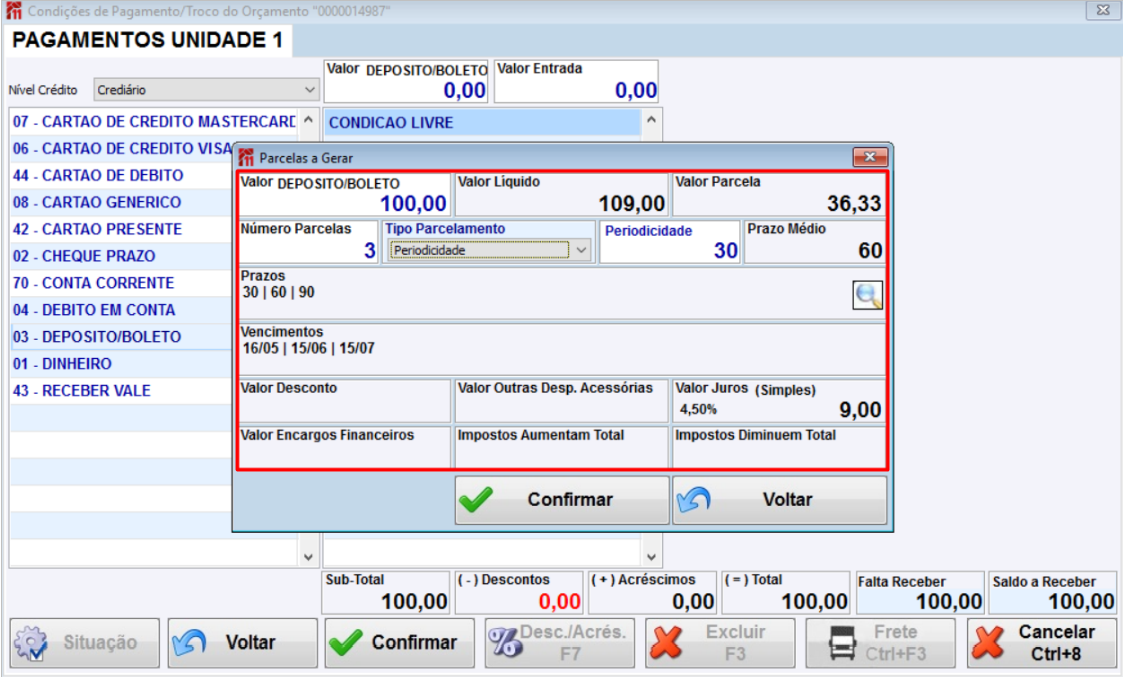Select 08 - CARTAO GENERICO
Image resolution: width=1123 pixels, height=677 pixels.
tap(122, 203)
